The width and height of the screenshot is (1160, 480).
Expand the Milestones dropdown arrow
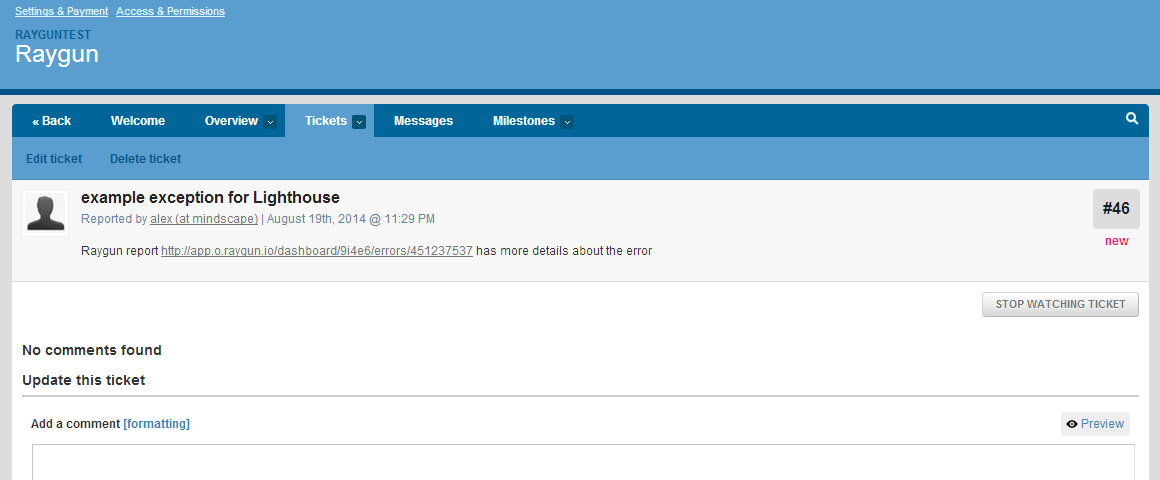click(567, 121)
